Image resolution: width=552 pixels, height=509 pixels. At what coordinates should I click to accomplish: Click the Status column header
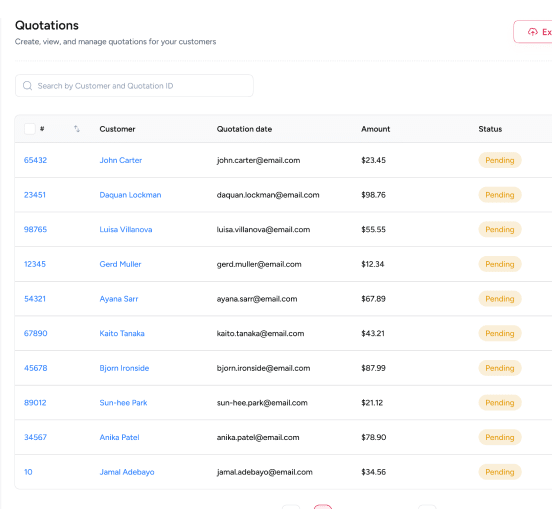tap(490, 129)
